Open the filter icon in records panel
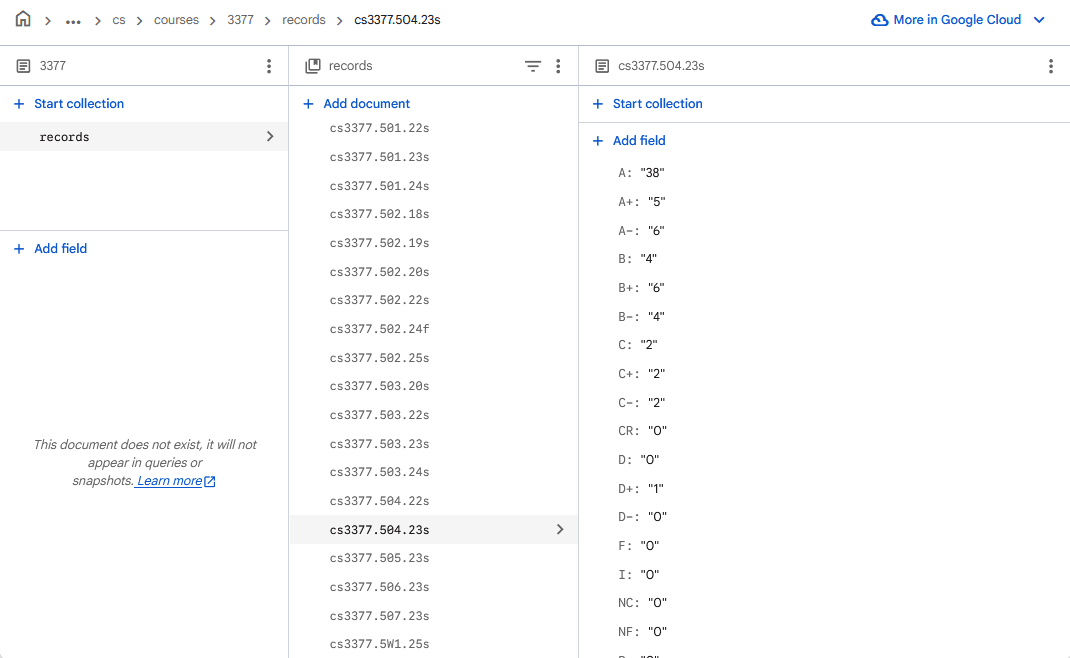Image resolution: width=1070 pixels, height=658 pixels. (x=532, y=66)
